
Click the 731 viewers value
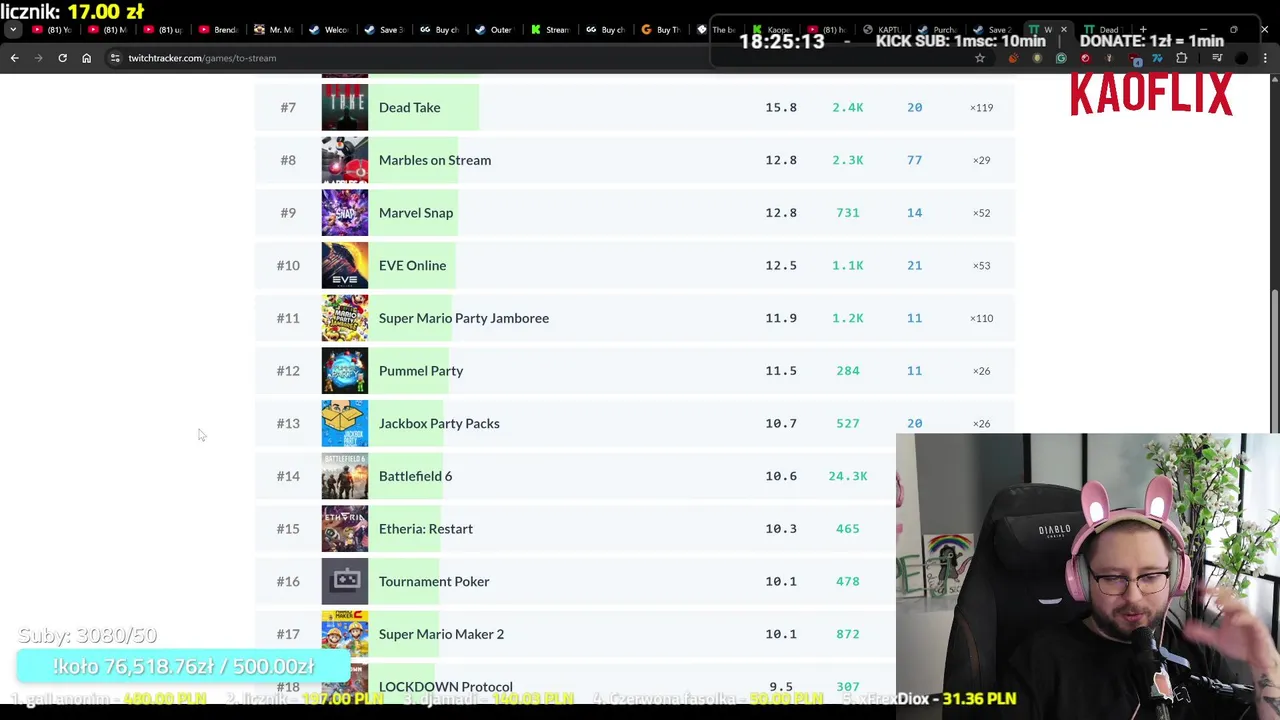(848, 213)
